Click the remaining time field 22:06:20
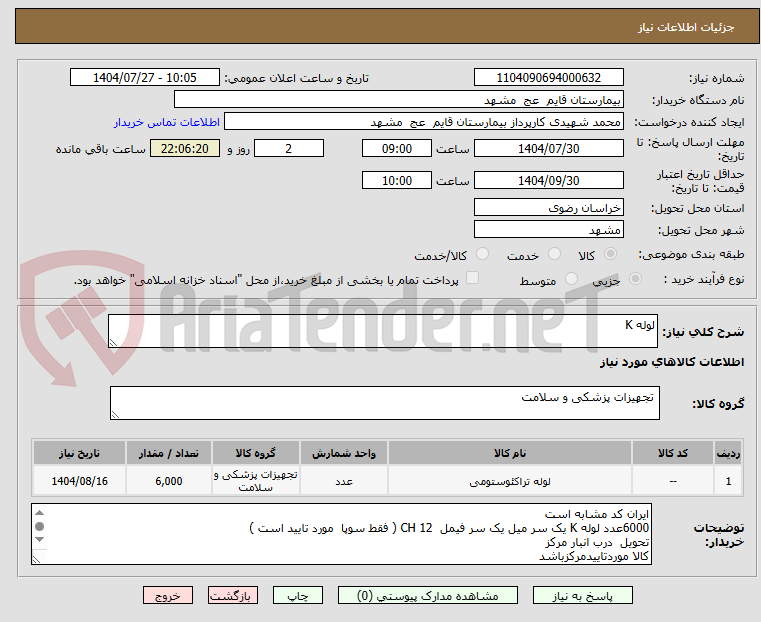Image resolution: width=761 pixels, height=622 pixels. (x=184, y=148)
